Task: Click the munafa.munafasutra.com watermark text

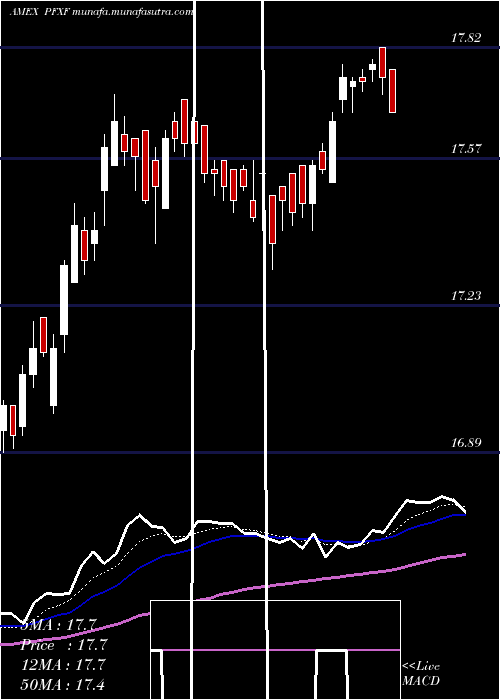Action: [131, 12]
